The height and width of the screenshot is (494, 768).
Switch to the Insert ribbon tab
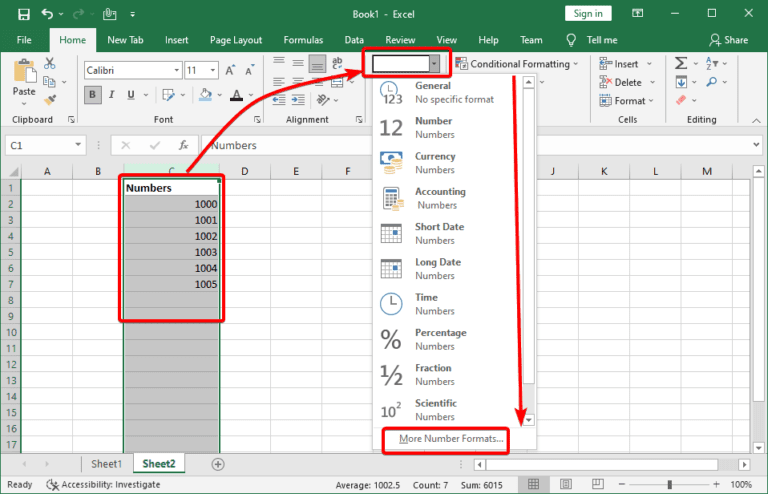tap(176, 40)
